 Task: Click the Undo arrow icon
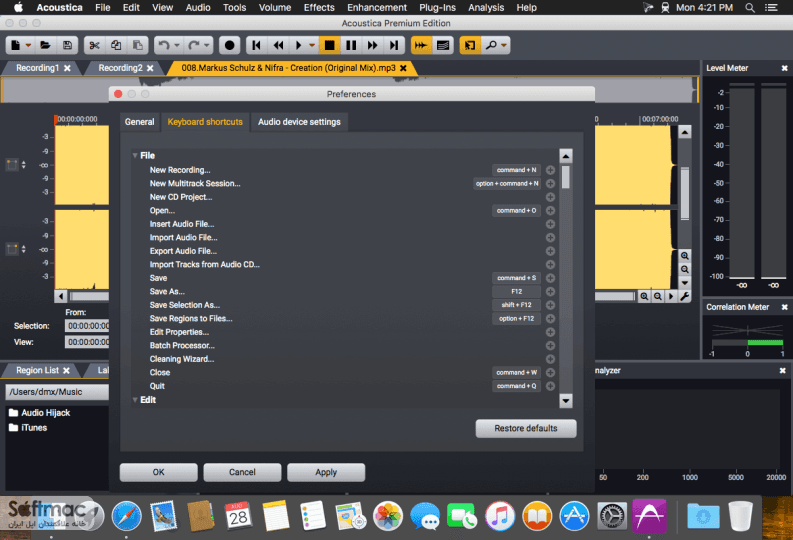[164, 46]
